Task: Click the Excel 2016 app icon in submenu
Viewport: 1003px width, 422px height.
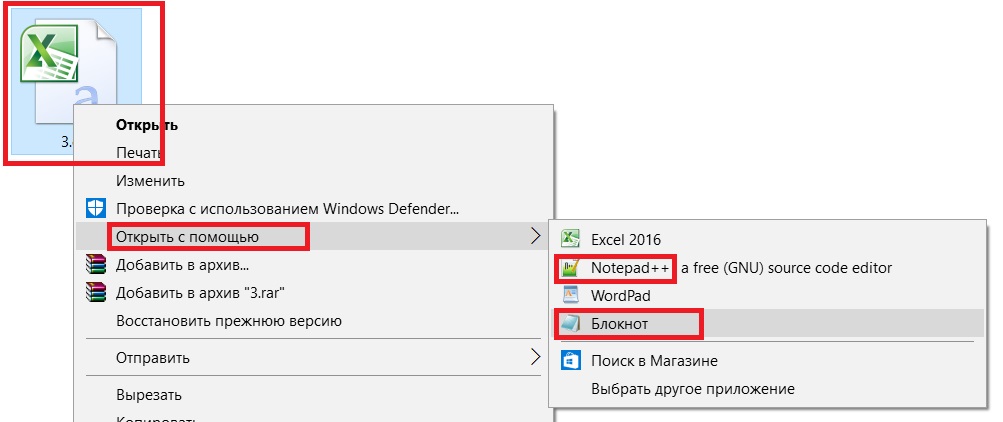Action: tap(571, 240)
